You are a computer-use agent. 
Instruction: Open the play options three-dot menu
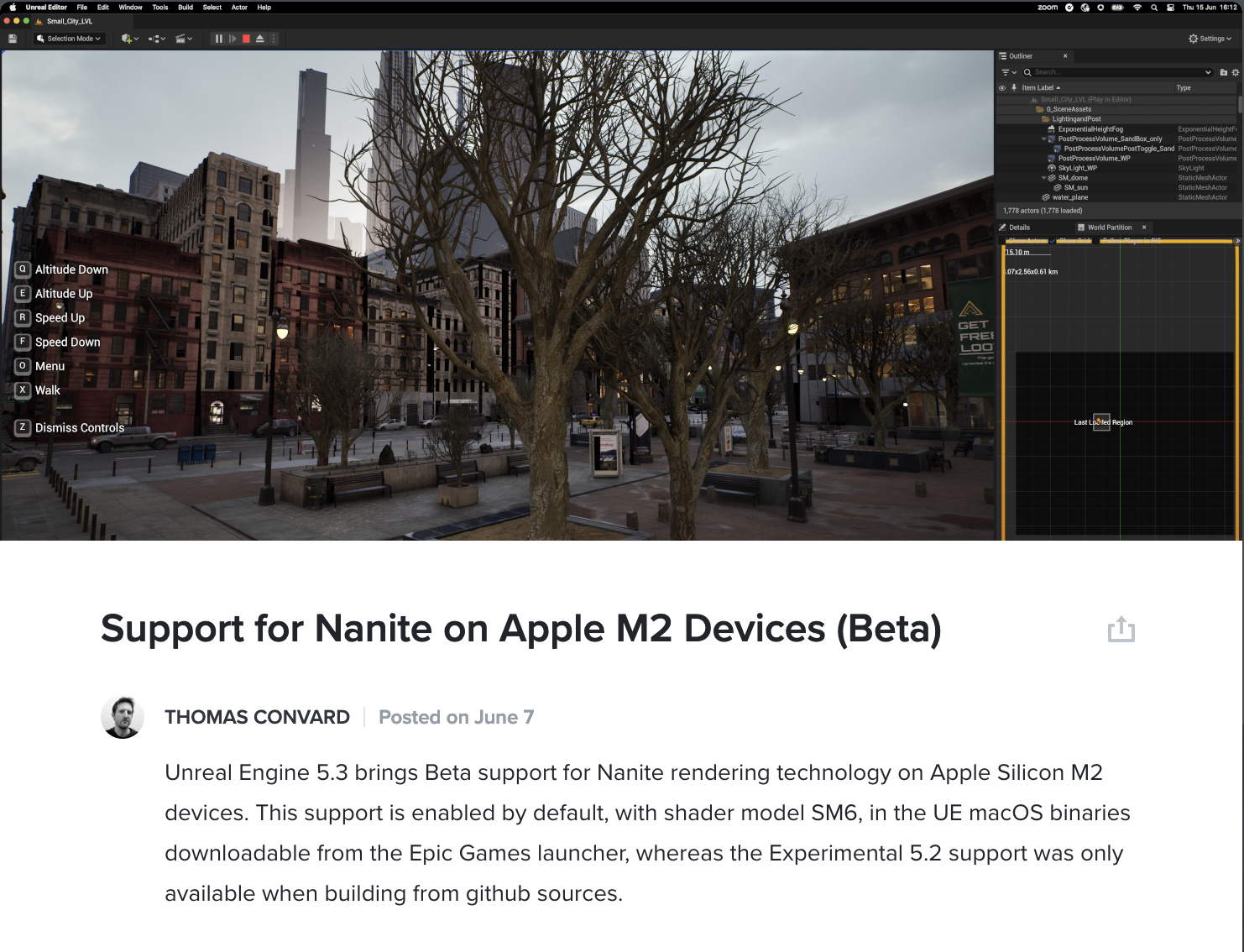[x=274, y=39]
